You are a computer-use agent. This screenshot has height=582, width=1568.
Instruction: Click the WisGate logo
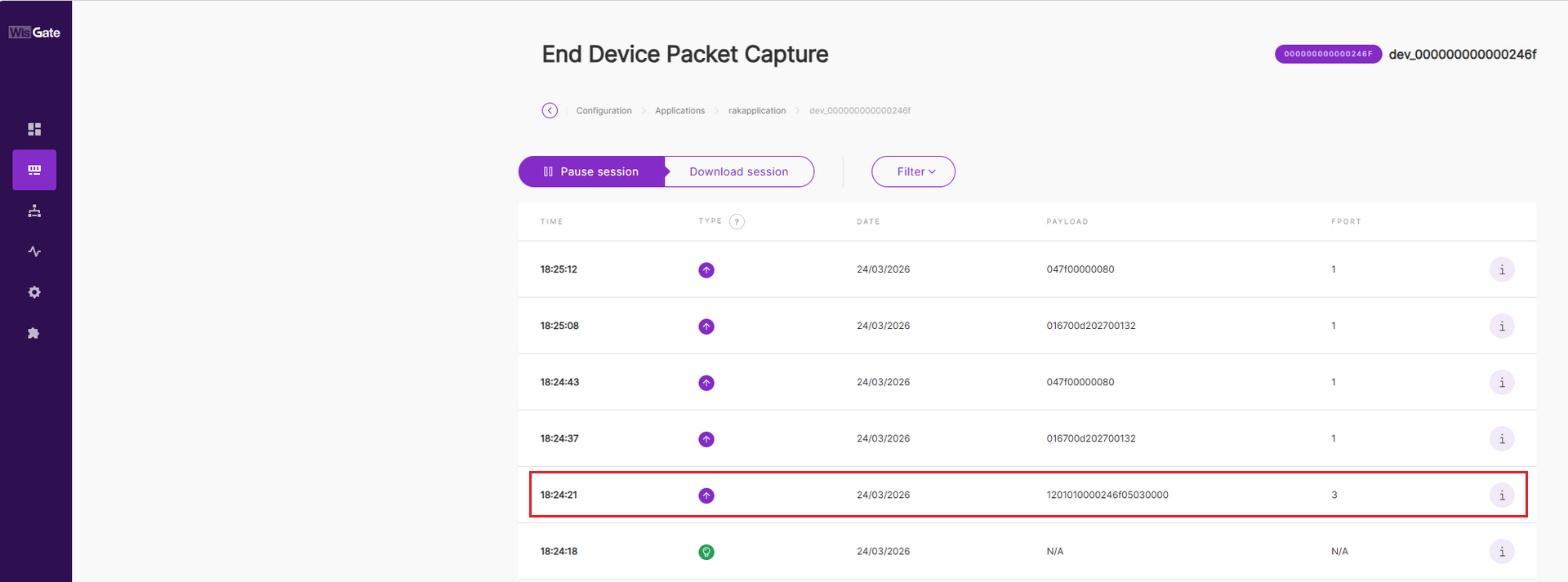click(34, 33)
